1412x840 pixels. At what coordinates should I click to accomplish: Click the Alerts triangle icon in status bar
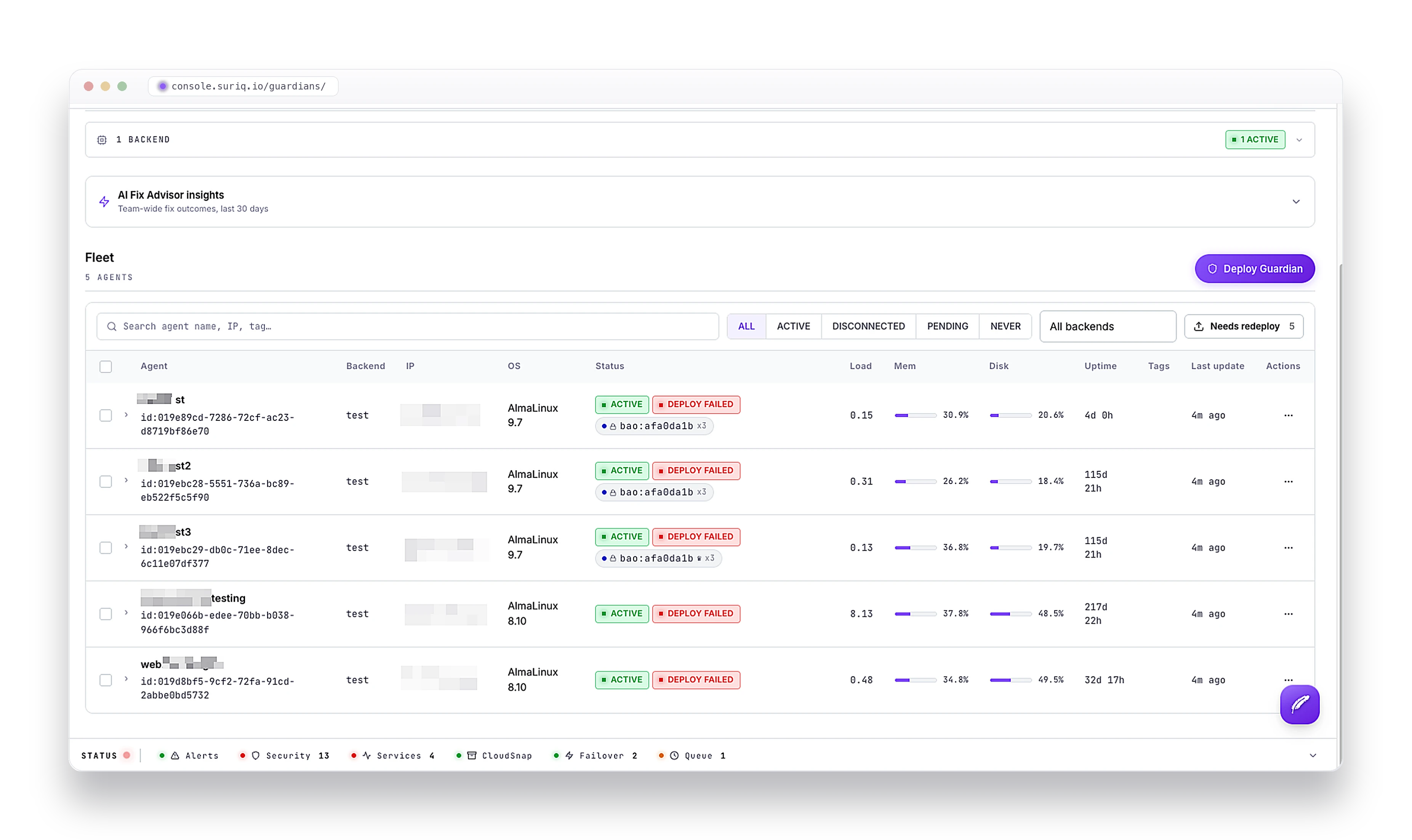(175, 756)
